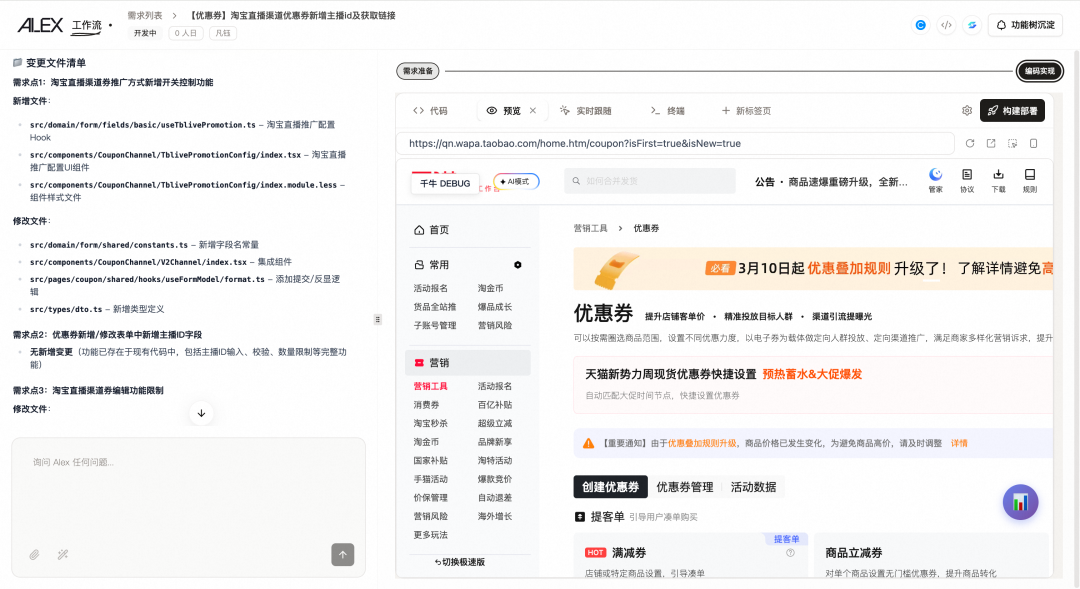Click the 创建优惠券 button
1080x589 pixels.
[609, 487]
